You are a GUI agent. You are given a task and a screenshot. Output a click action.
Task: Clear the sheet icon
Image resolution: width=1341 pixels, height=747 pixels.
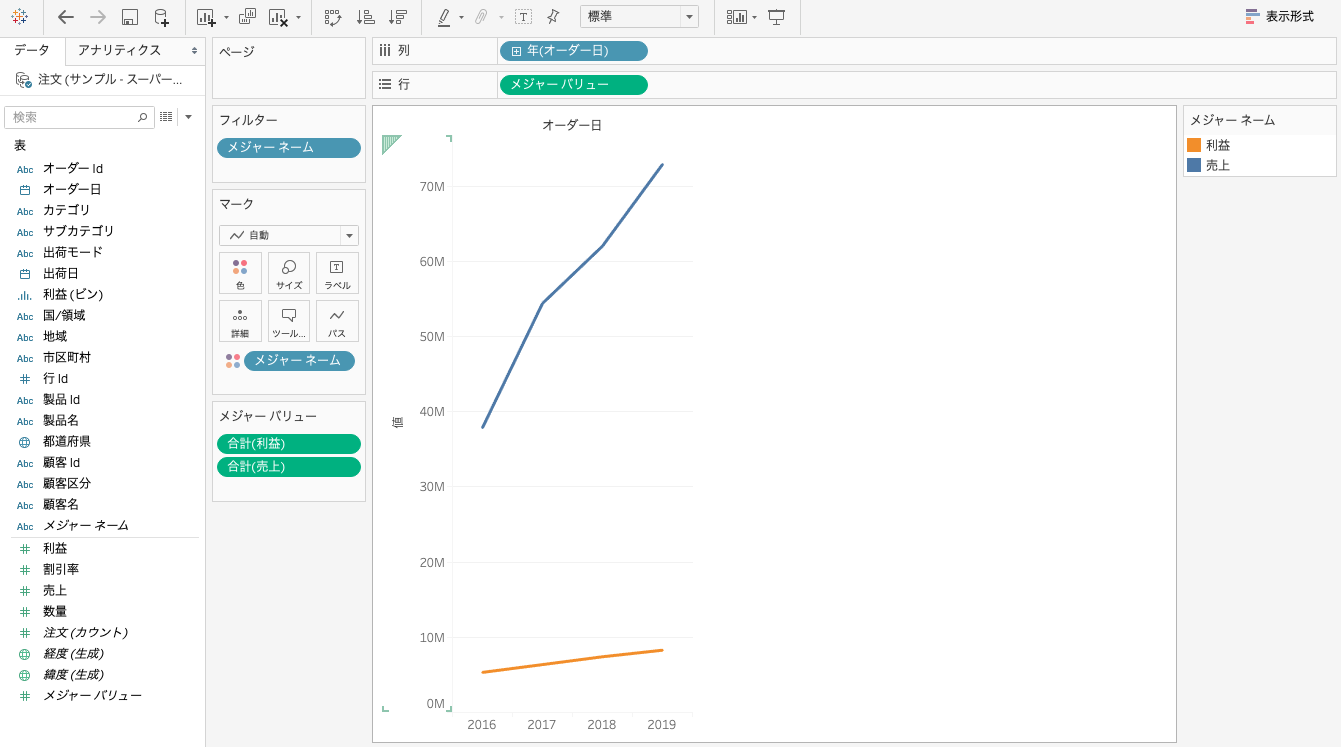point(279,17)
